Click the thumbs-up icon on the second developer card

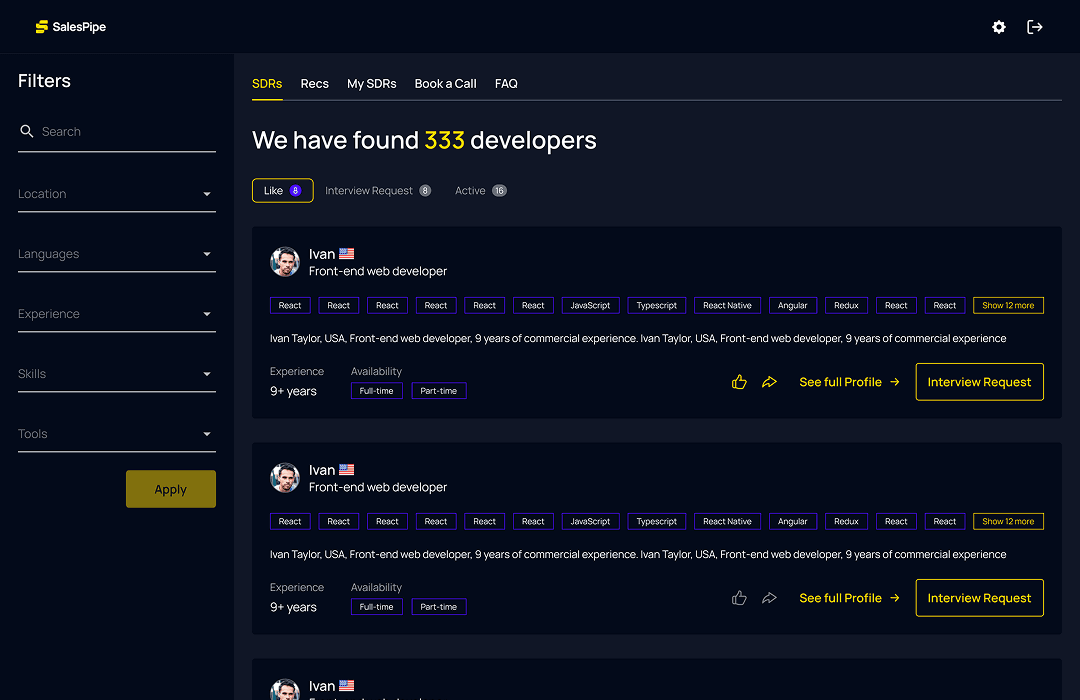pyautogui.click(x=739, y=597)
